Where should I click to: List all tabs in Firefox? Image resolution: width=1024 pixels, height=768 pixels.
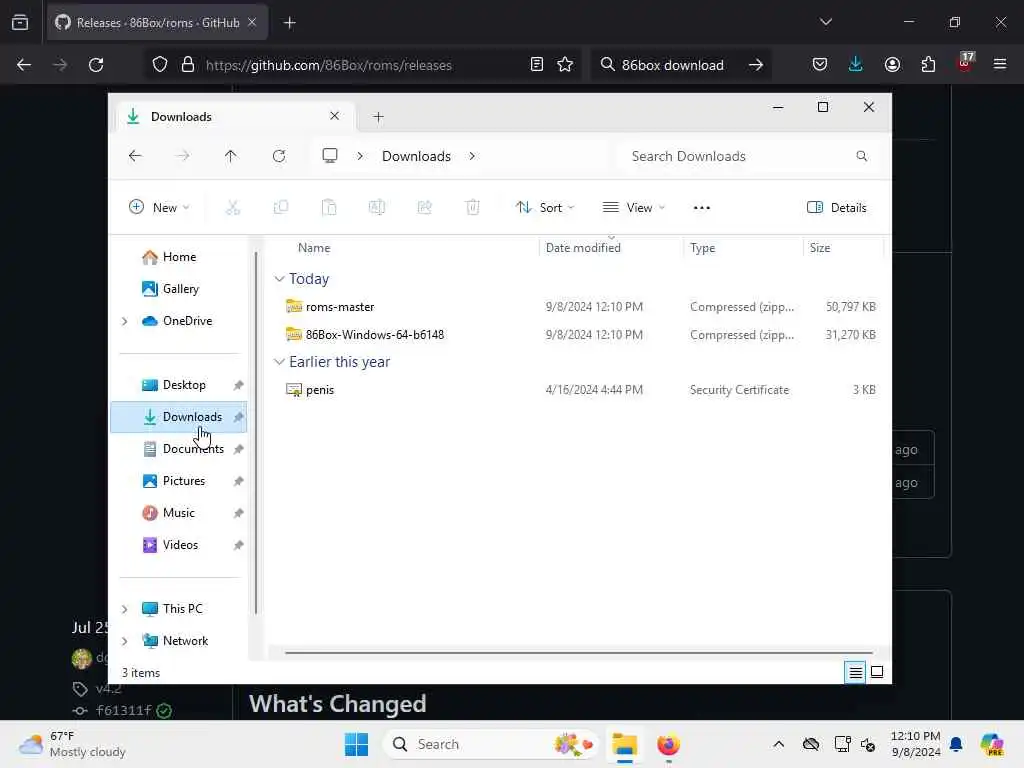[825, 22]
